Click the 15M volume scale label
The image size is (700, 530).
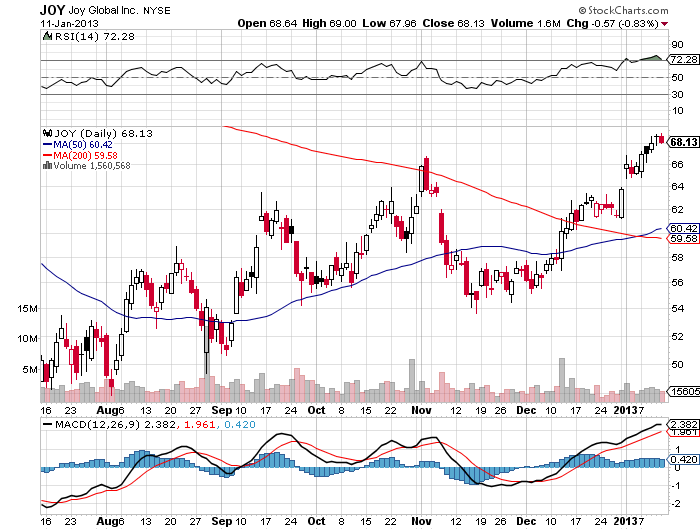click(27, 309)
